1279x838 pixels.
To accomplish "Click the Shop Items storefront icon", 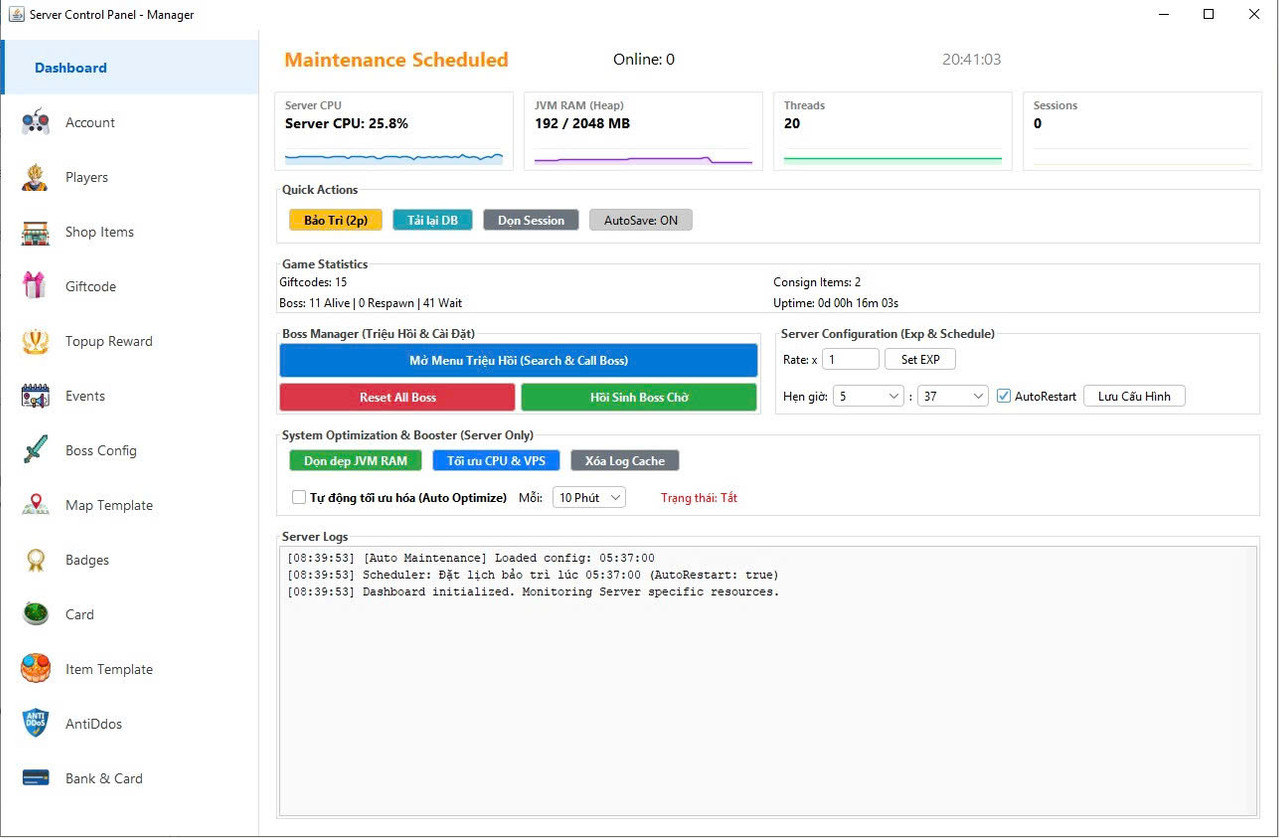I will coord(36,232).
